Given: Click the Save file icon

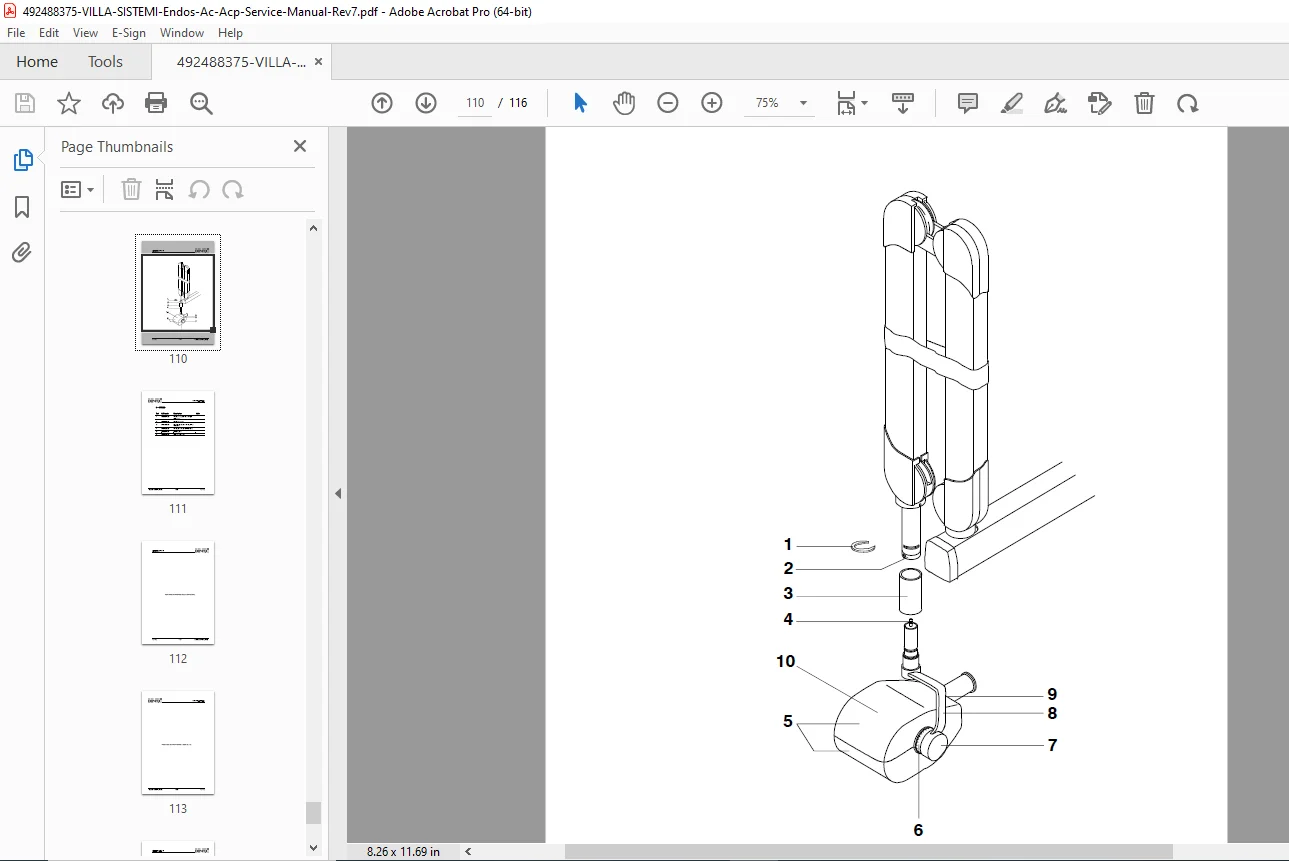Looking at the screenshot, I should point(25,103).
